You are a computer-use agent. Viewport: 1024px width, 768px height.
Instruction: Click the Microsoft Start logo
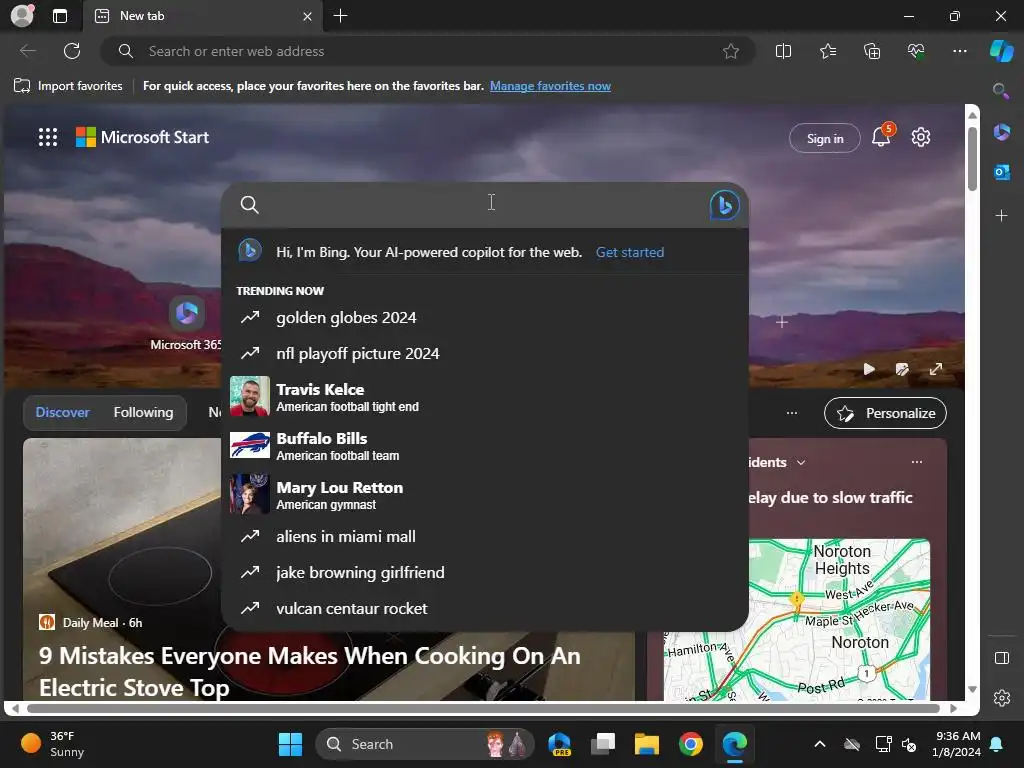click(x=142, y=137)
